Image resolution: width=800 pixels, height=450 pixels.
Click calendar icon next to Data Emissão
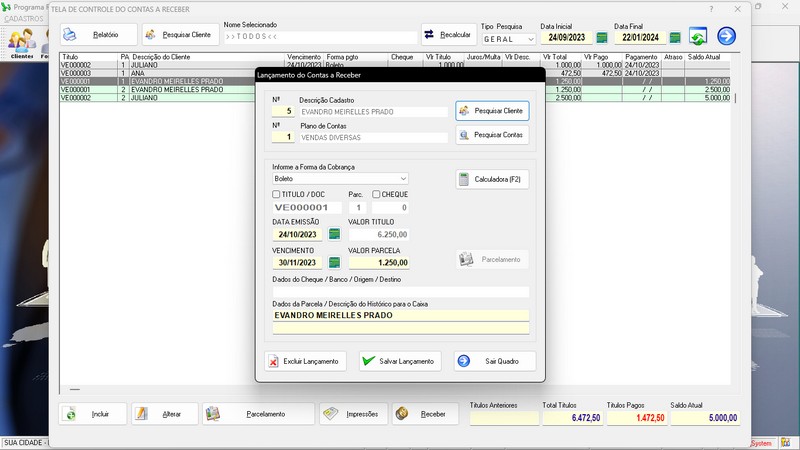click(334, 234)
